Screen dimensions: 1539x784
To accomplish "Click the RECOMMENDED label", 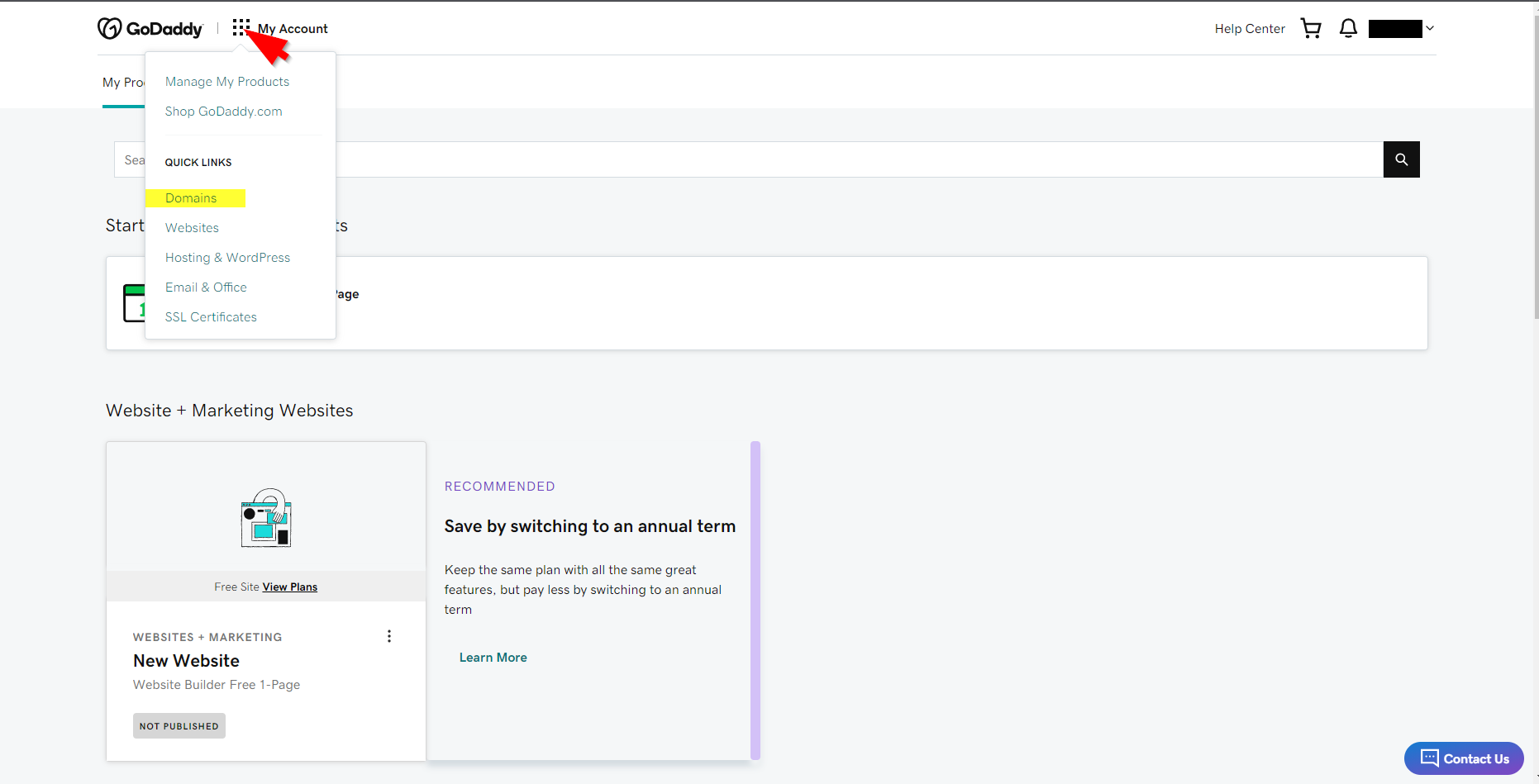I will pyautogui.click(x=500, y=487).
